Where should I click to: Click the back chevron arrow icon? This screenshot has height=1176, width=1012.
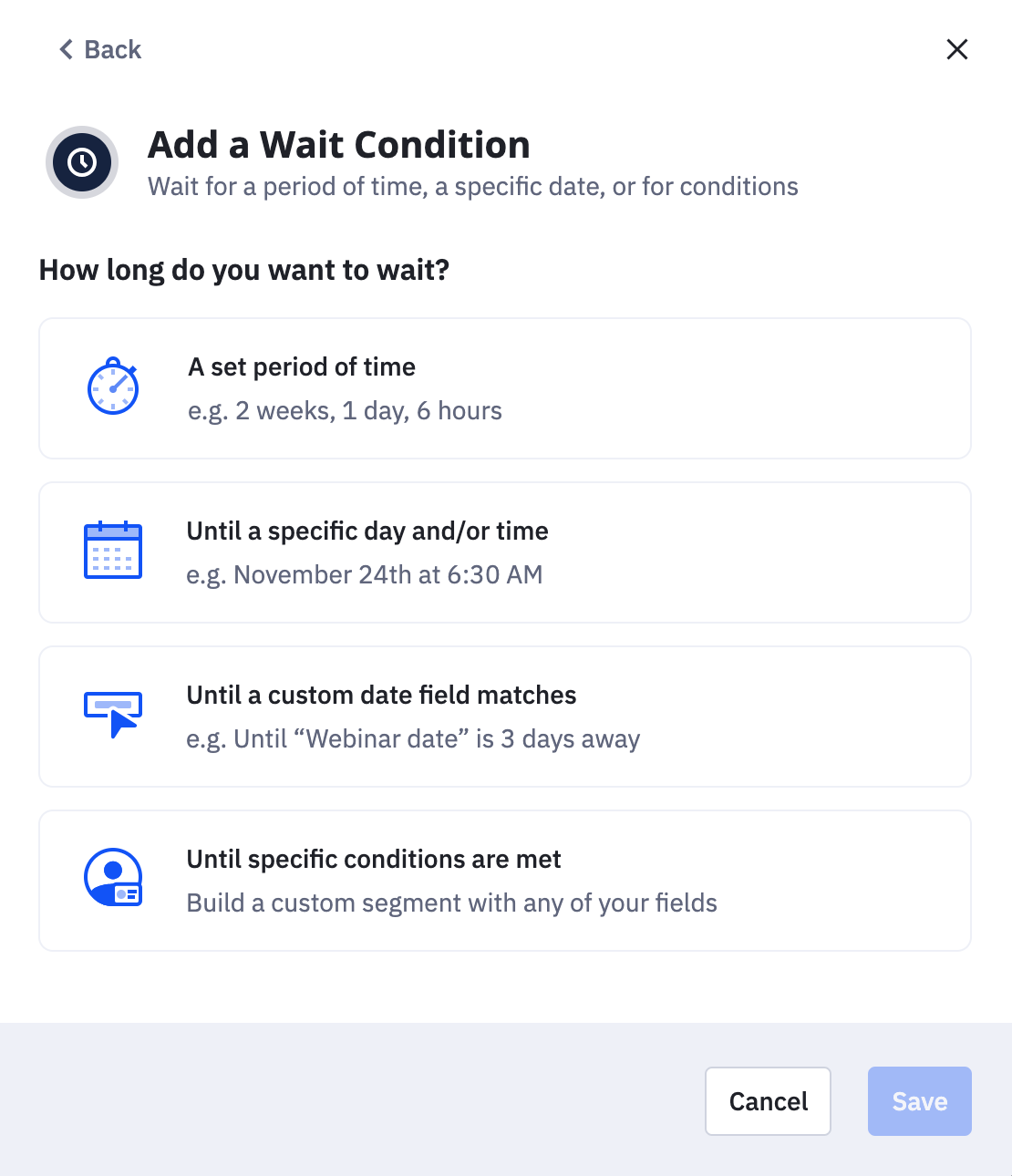66,49
